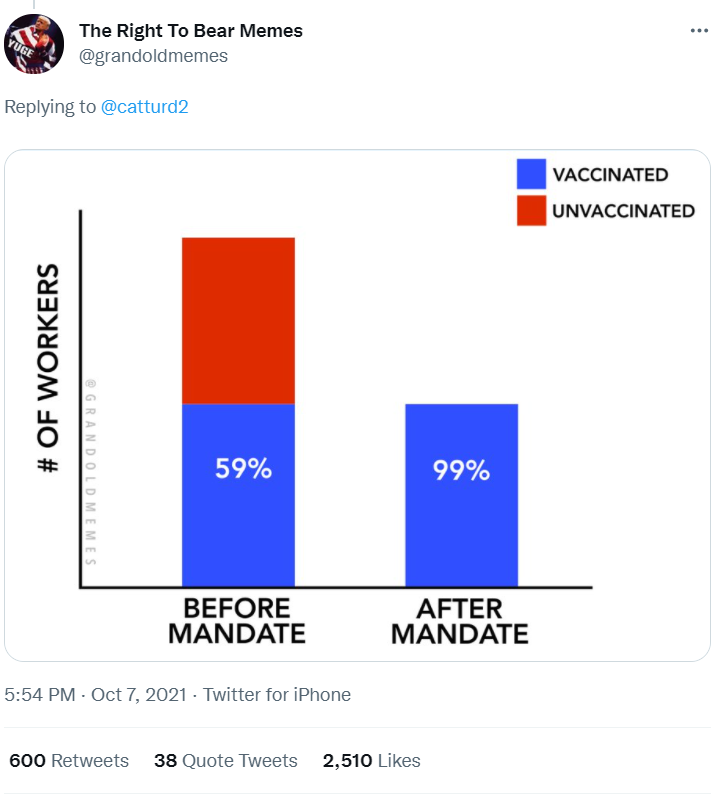Click the 99% blue bar after mandate

[x=462, y=495]
